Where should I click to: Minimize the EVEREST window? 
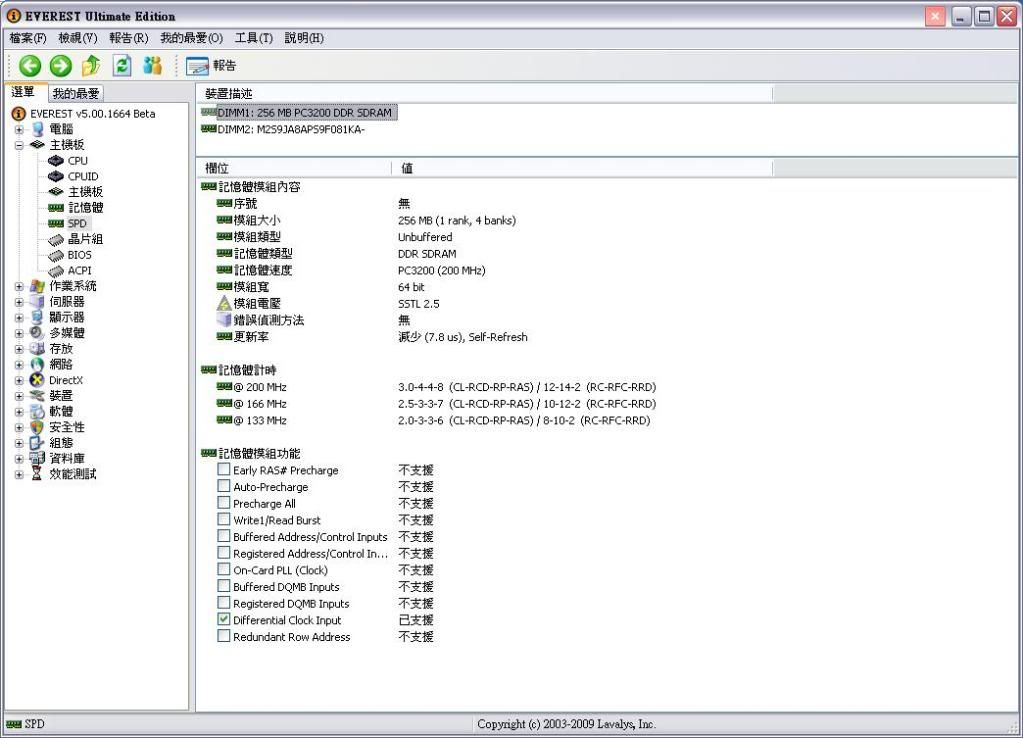(961, 16)
